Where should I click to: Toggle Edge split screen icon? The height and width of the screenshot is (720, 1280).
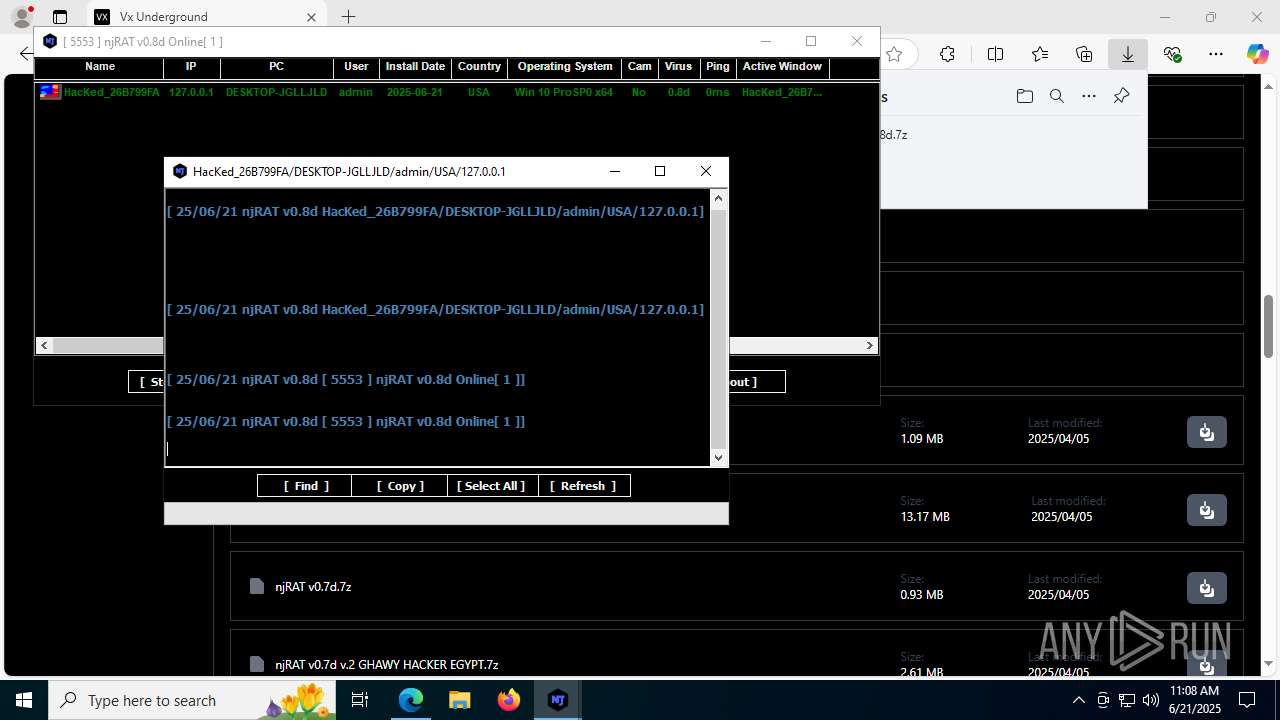coord(995,54)
